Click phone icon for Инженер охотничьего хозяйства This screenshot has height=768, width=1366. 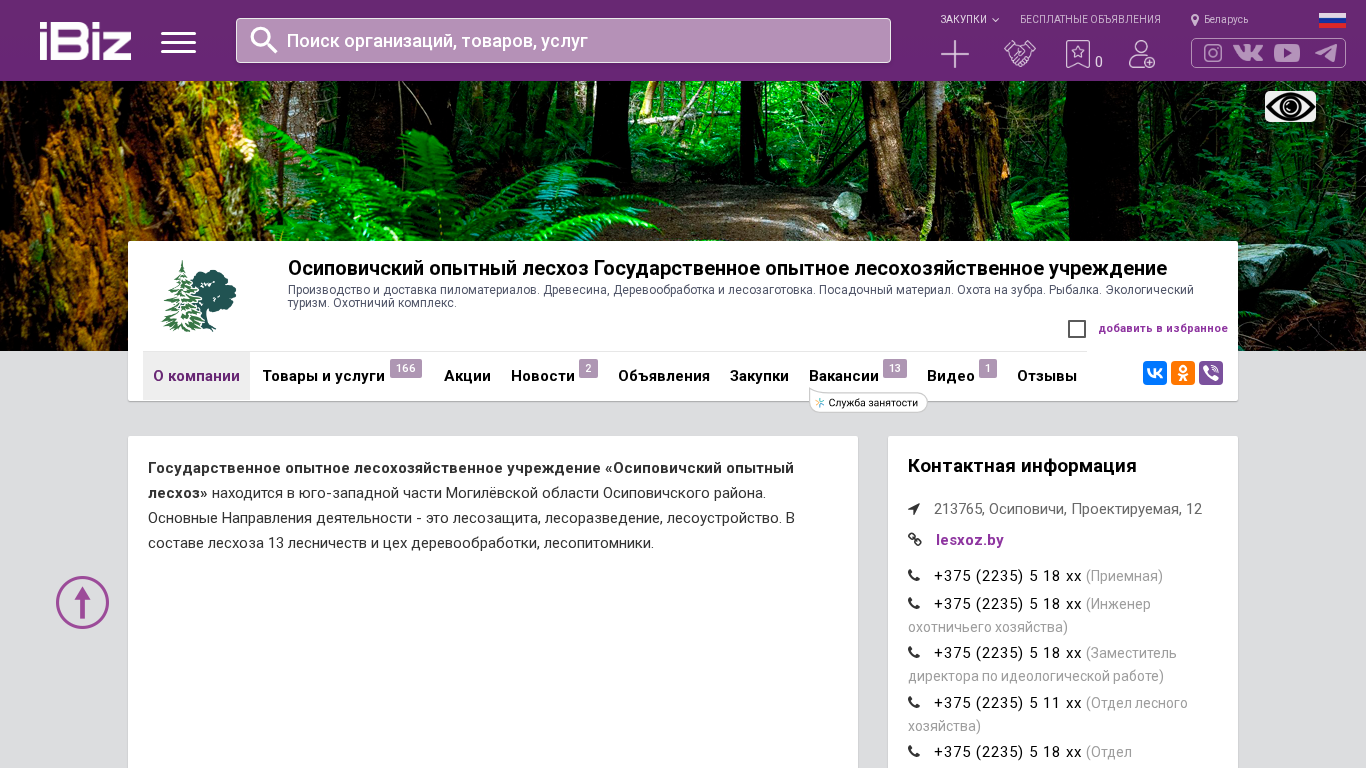914,604
